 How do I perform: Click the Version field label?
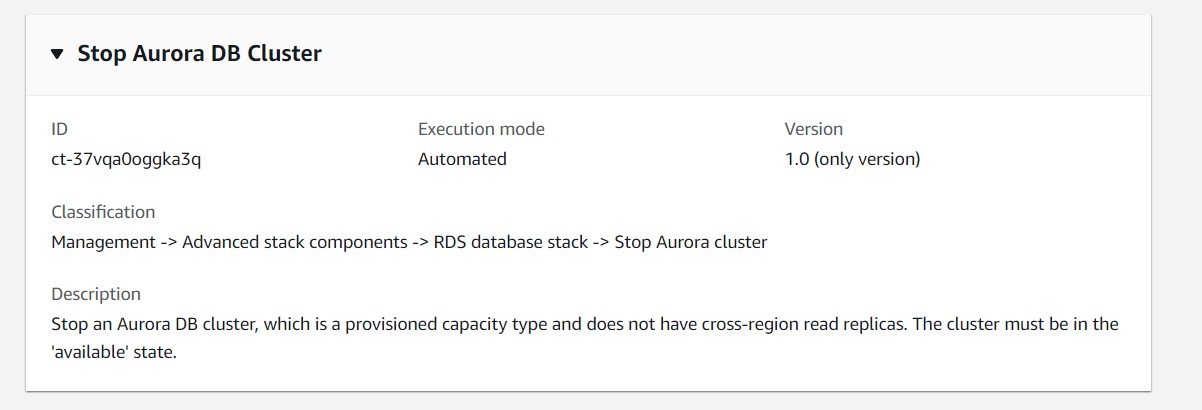coord(813,129)
